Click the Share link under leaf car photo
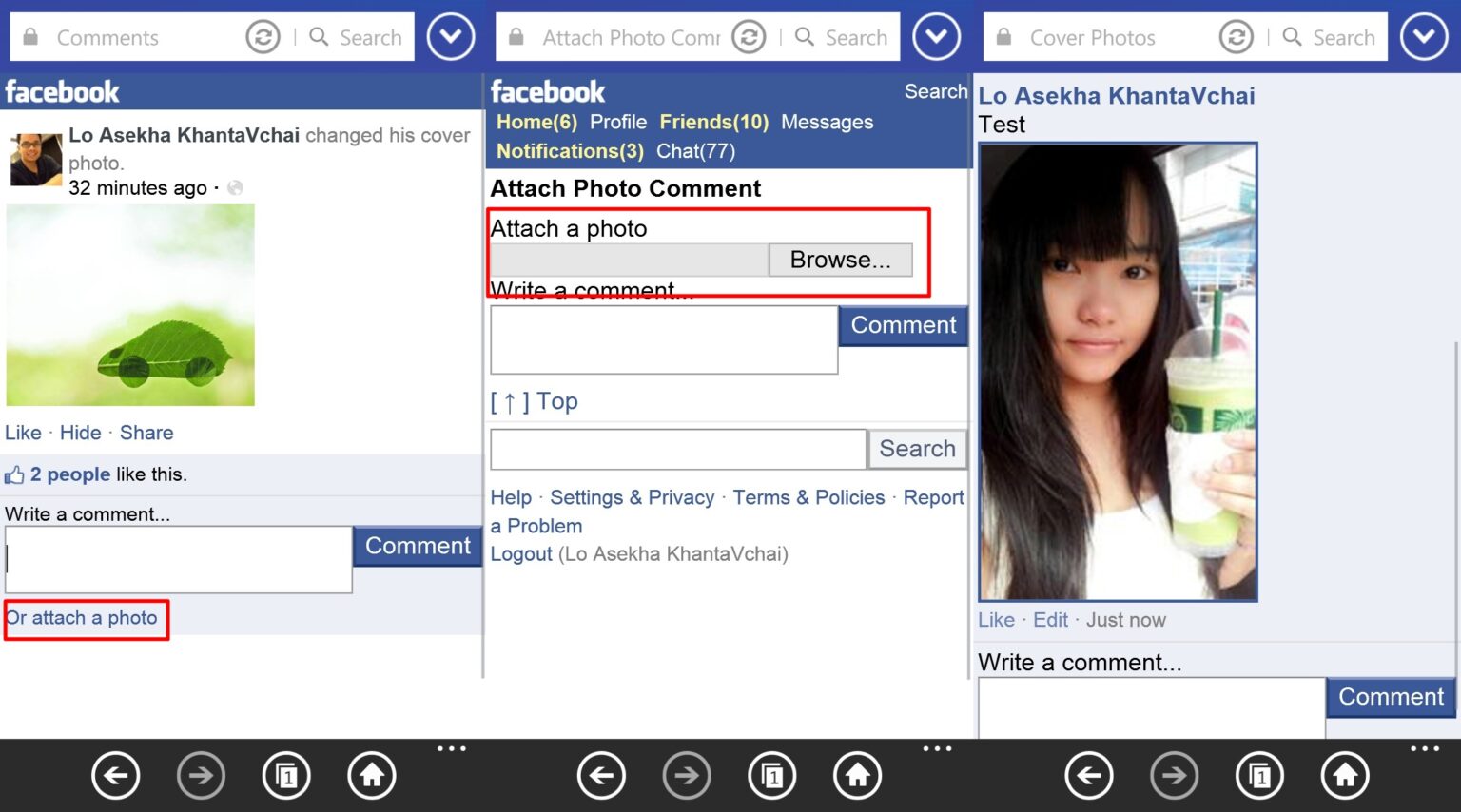The height and width of the screenshot is (812, 1461). 146,433
